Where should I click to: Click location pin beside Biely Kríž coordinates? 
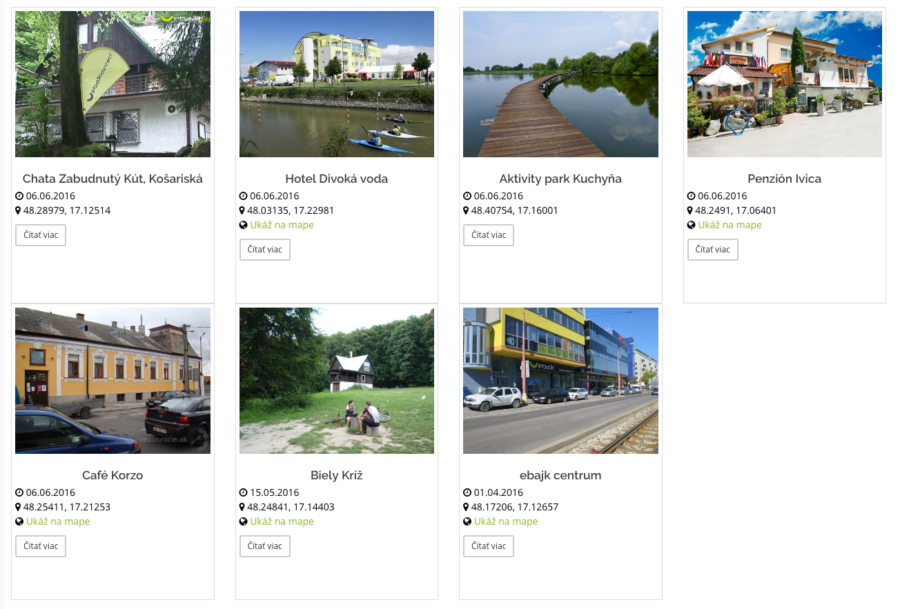click(x=242, y=507)
